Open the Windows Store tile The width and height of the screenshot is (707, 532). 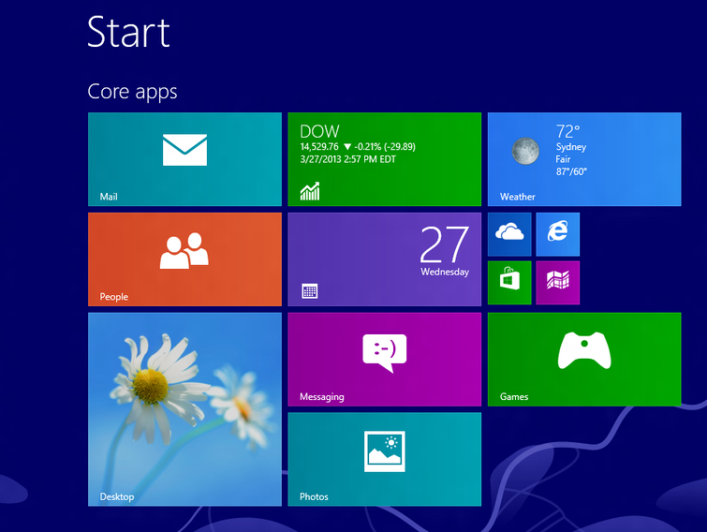pos(510,283)
